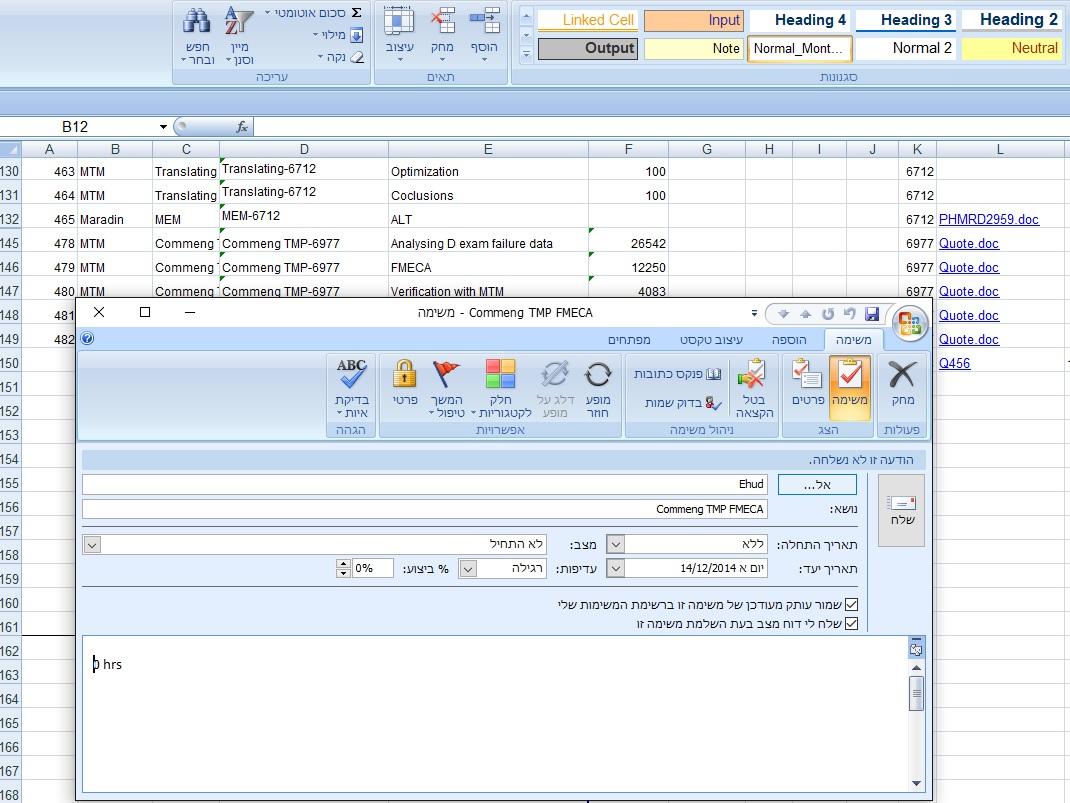Open the Q456 link in Excel
The width and height of the screenshot is (1070, 803).
(x=954, y=364)
